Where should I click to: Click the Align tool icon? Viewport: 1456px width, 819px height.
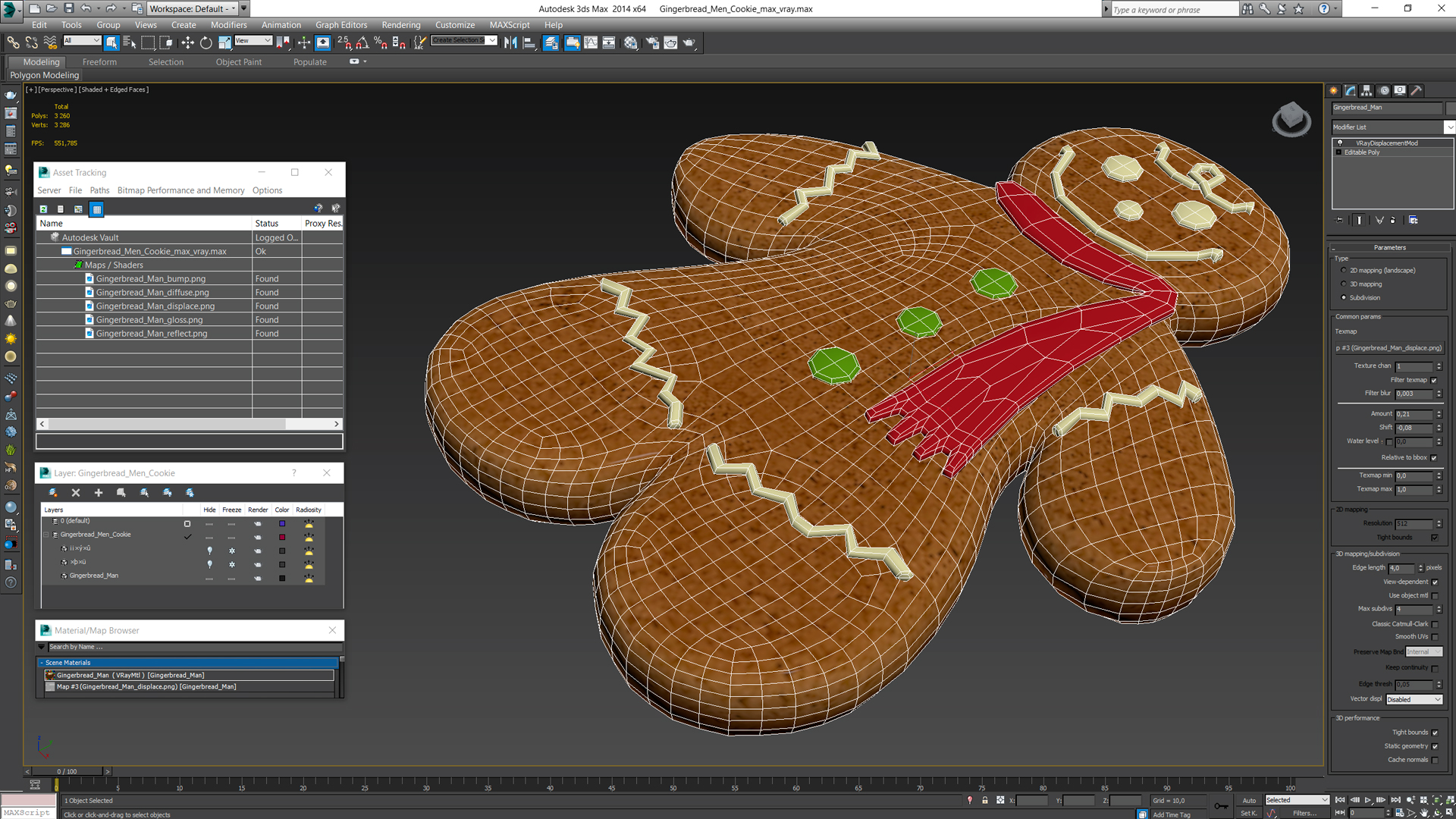pyautogui.click(x=529, y=42)
